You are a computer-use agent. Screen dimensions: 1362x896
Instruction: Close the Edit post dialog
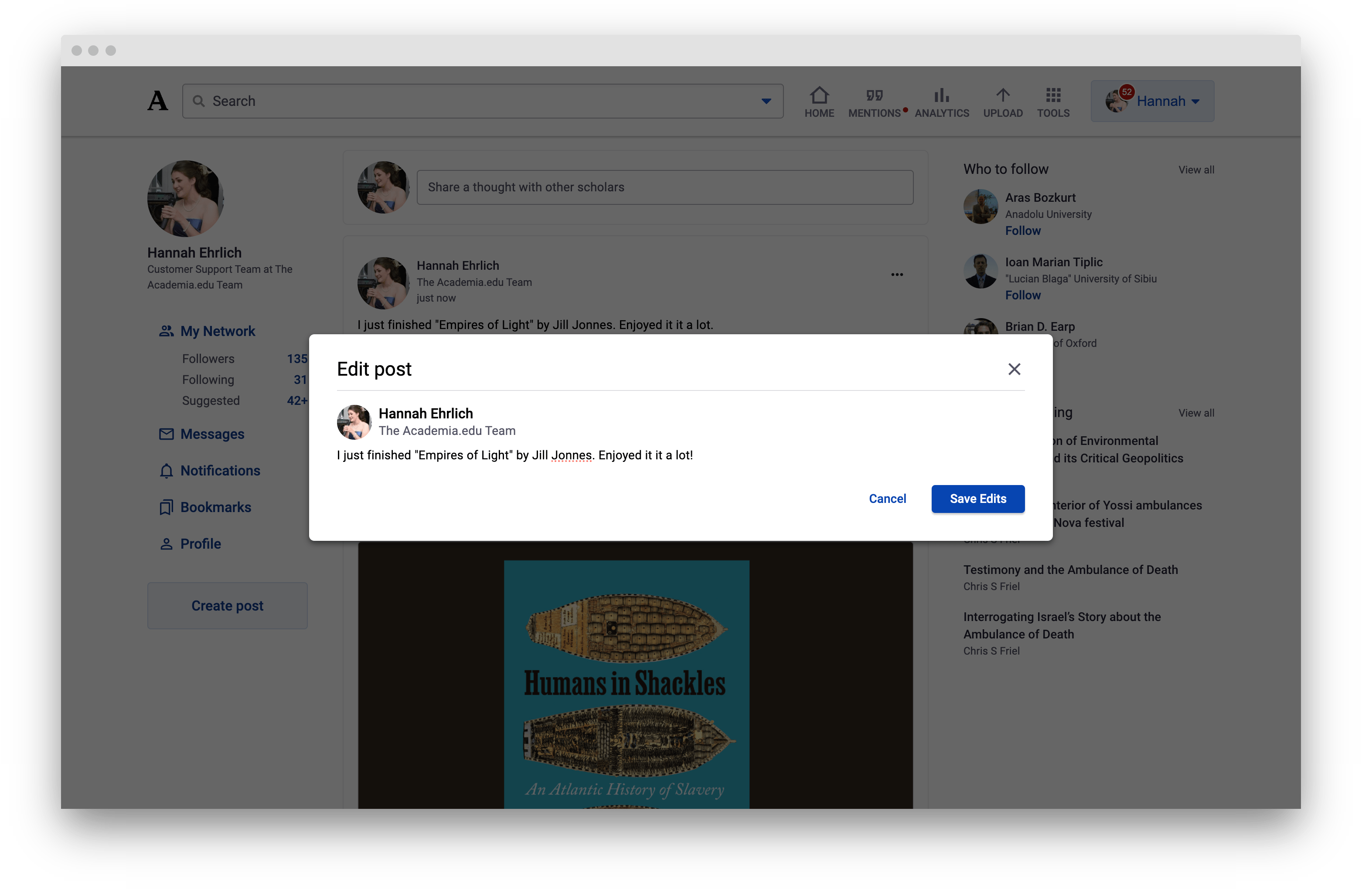pyautogui.click(x=1014, y=369)
